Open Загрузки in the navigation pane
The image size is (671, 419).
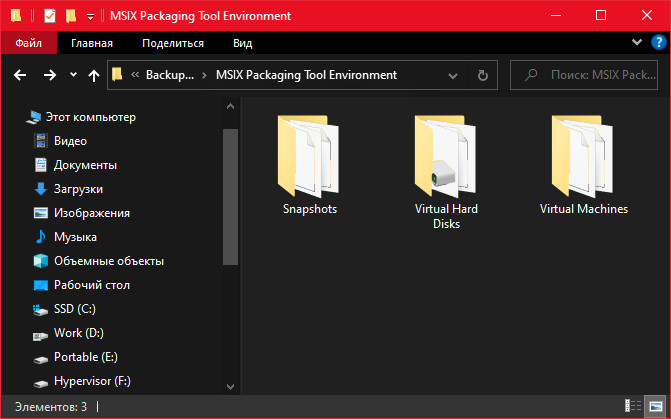(78, 189)
